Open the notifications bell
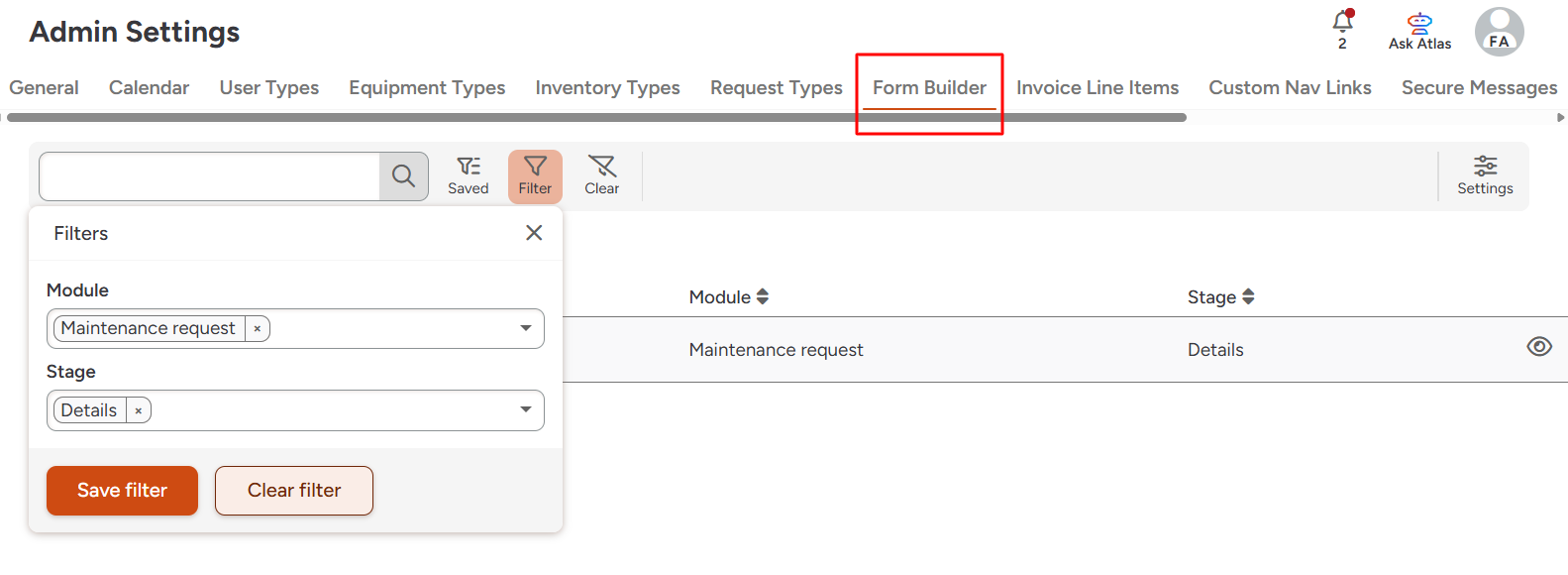 (x=1342, y=24)
